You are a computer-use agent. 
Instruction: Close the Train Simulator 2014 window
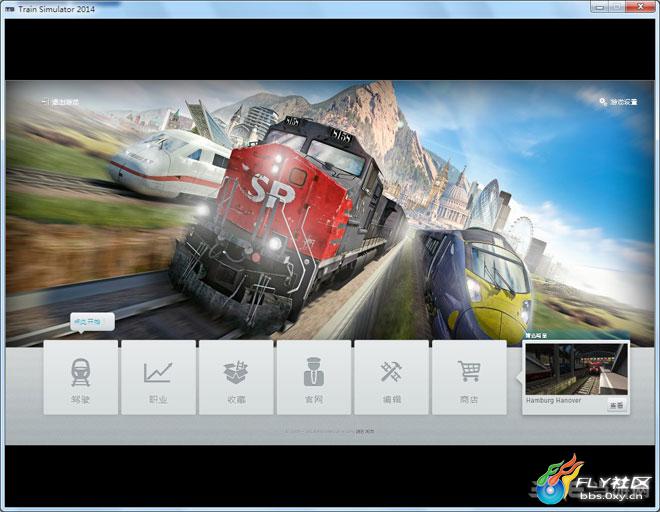[x=641, y=7]
